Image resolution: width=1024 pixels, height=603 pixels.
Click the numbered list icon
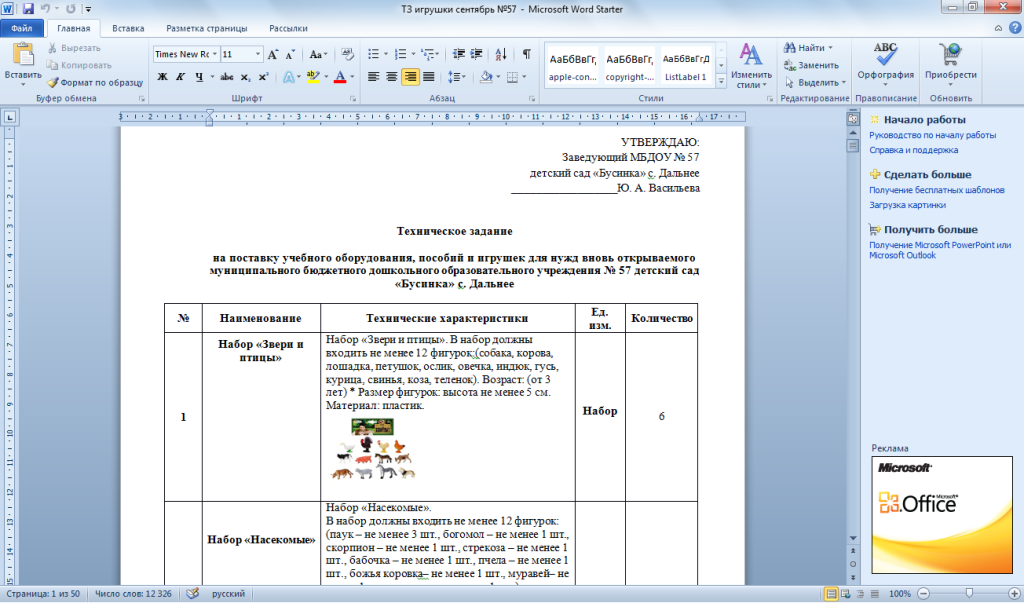pos(400,54)
